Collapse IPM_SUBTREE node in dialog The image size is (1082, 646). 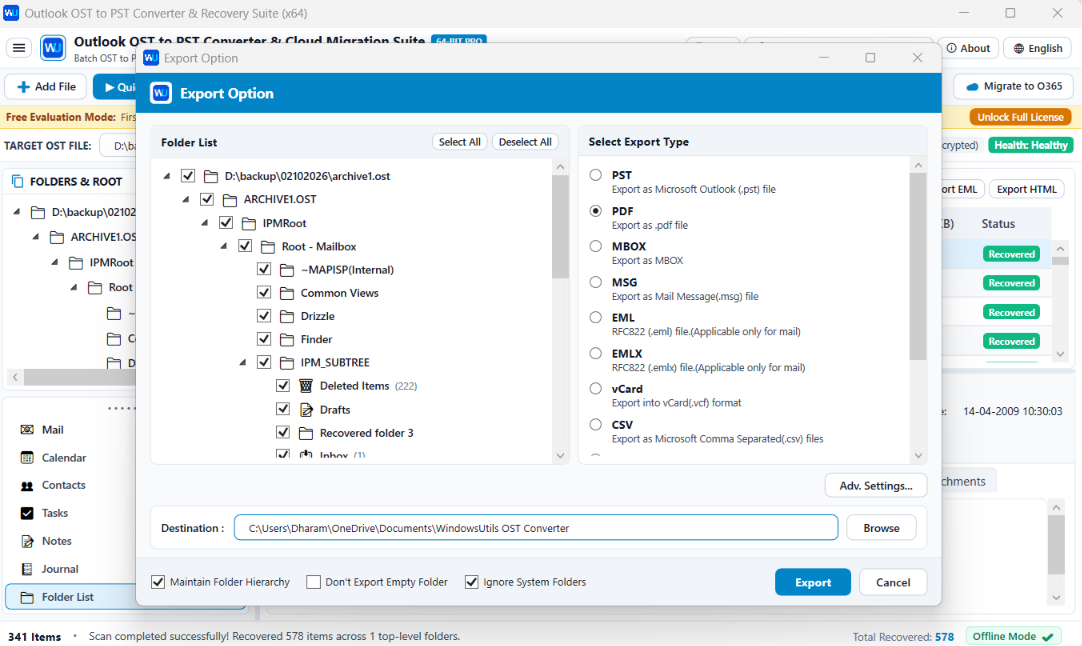(243, 362)
